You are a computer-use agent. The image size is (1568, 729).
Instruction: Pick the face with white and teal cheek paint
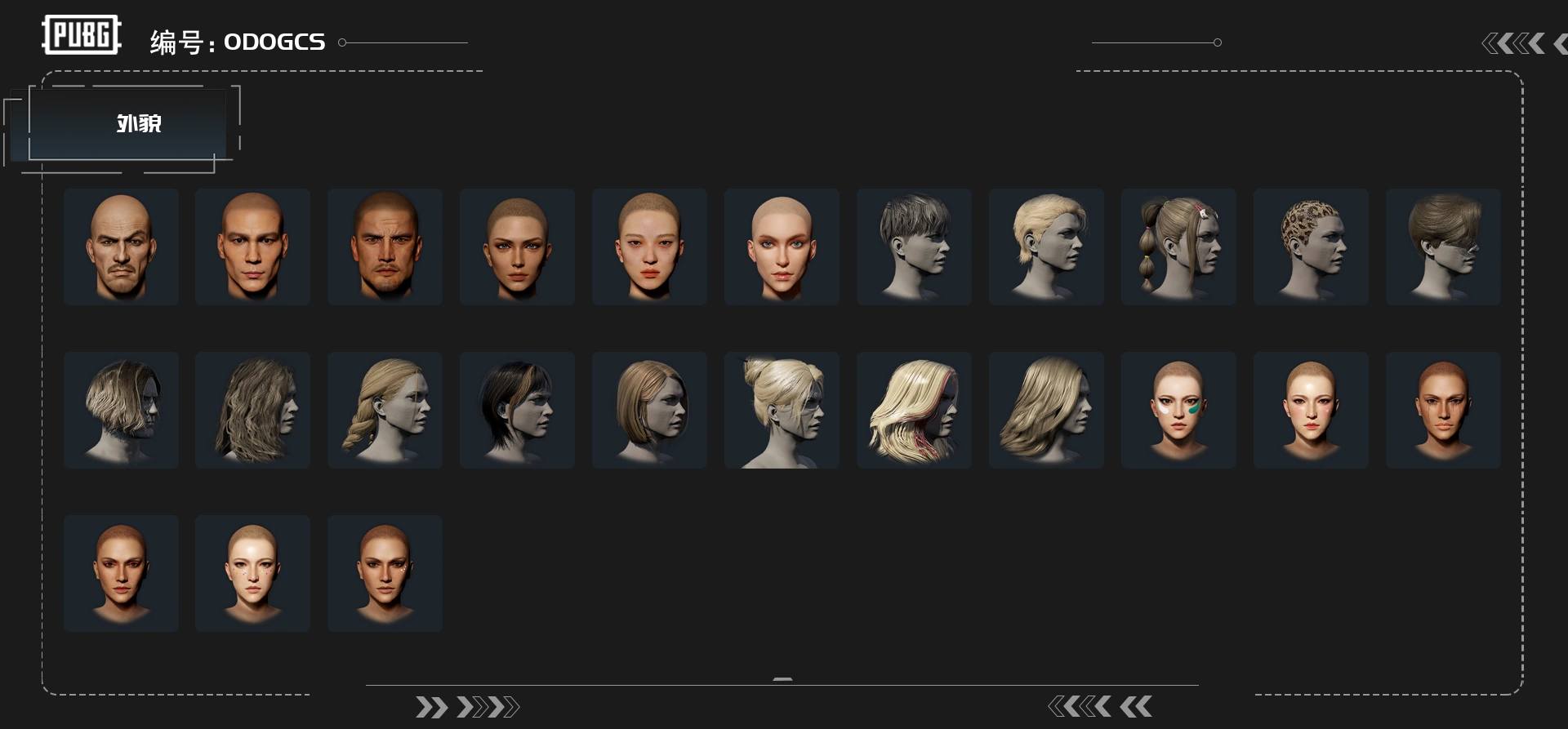pyautogui.click(x=1178, y=410)
